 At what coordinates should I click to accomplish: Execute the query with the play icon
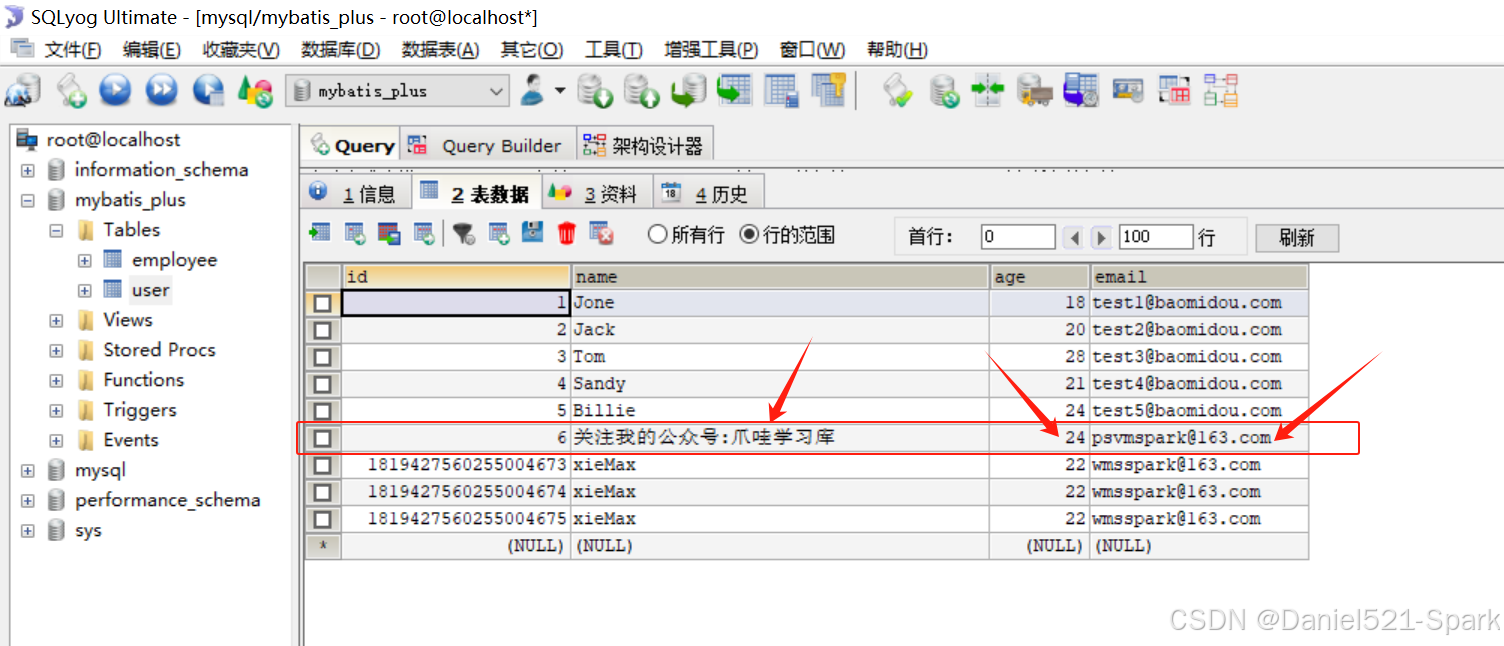pyautogui.click(x=115, y=90)
